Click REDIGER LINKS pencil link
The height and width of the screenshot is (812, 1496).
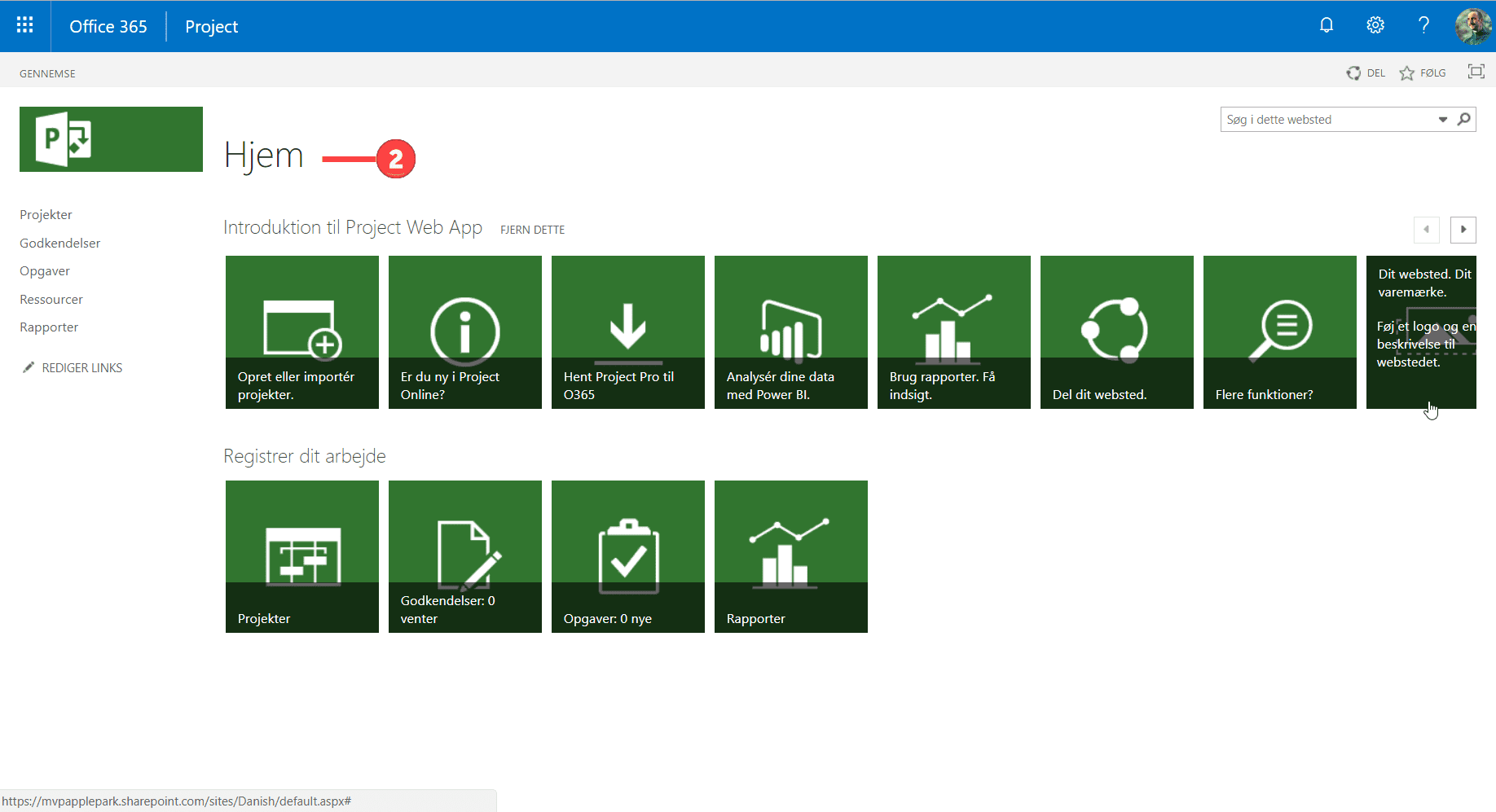[73, 368]
